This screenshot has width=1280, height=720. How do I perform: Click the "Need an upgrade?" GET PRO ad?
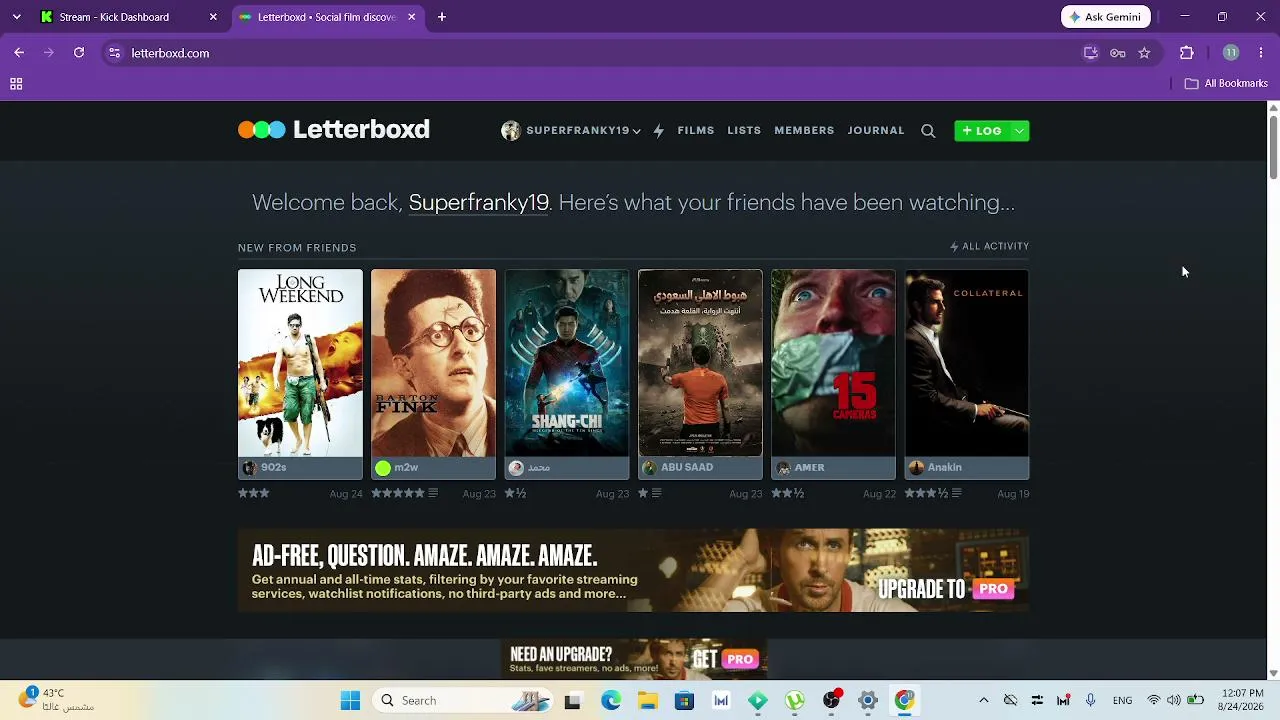click(634, 659)
